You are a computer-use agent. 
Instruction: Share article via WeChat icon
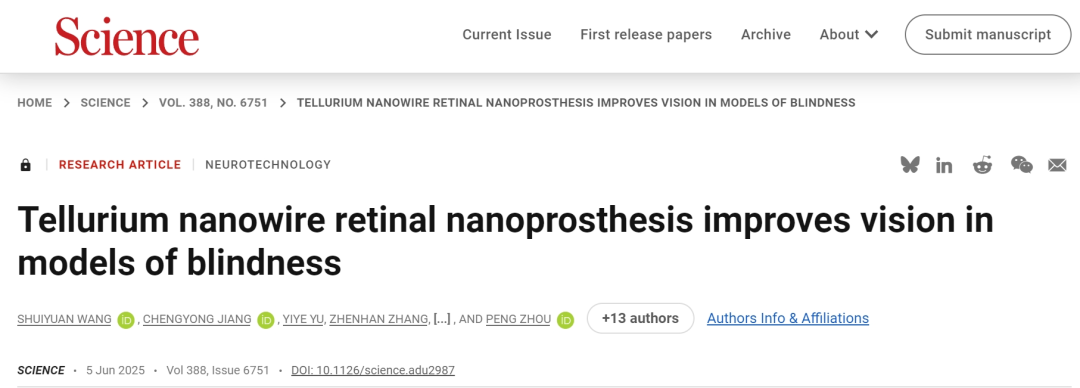tap(1021, 165)
